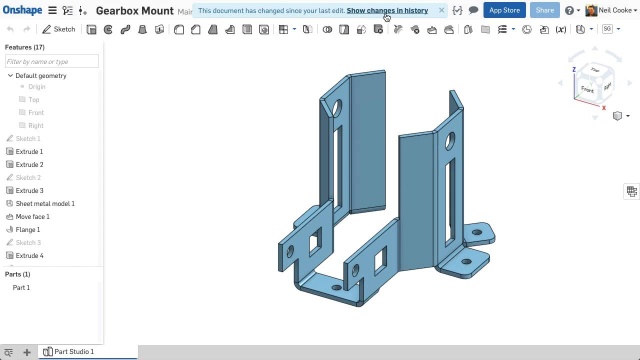Image resolution: width=640 pixels, height=360 pixels.
Task: Select the Replace face tool
Action: click(449, 29)
